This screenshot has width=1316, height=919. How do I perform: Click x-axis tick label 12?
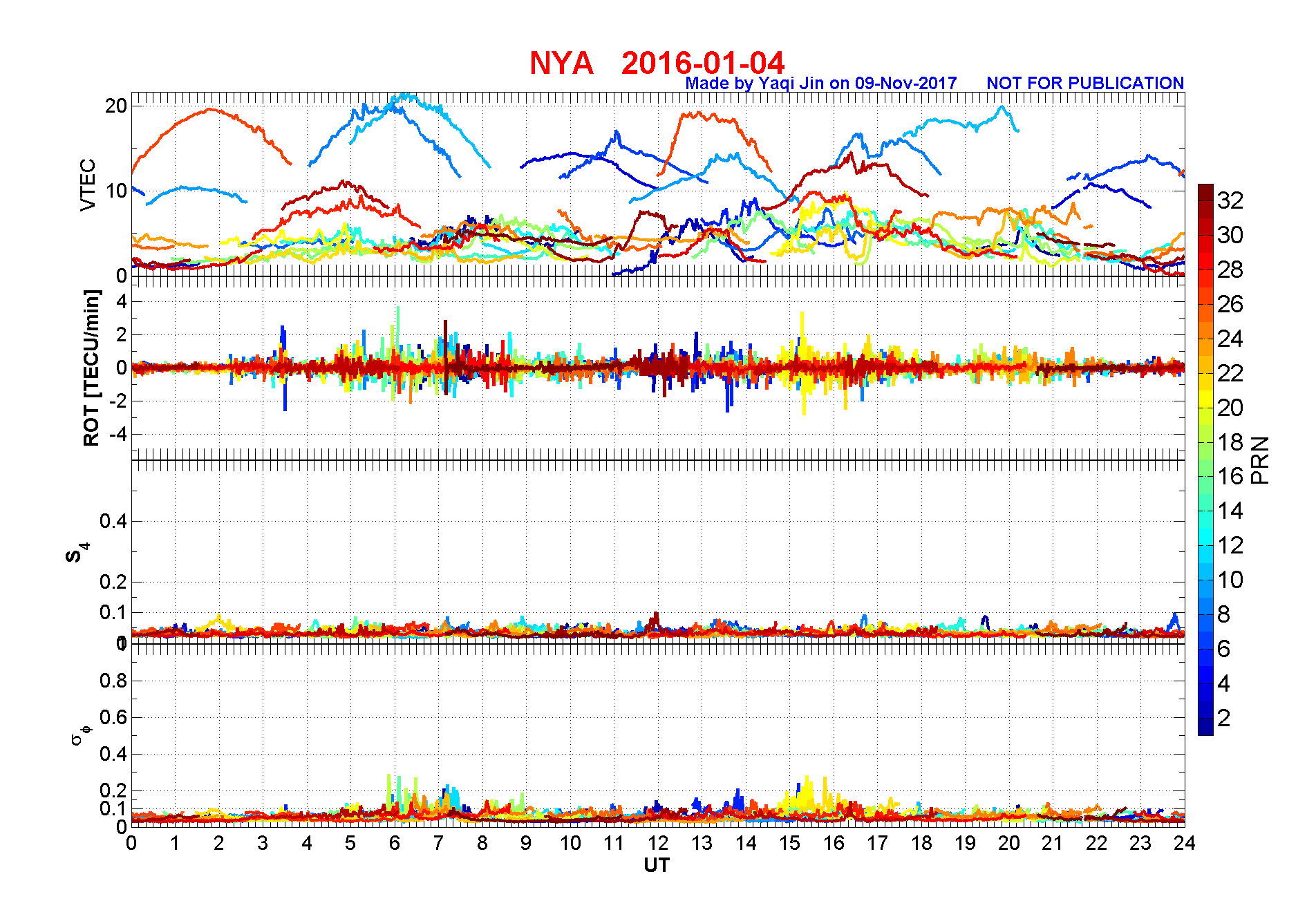[x=658, y=843]
